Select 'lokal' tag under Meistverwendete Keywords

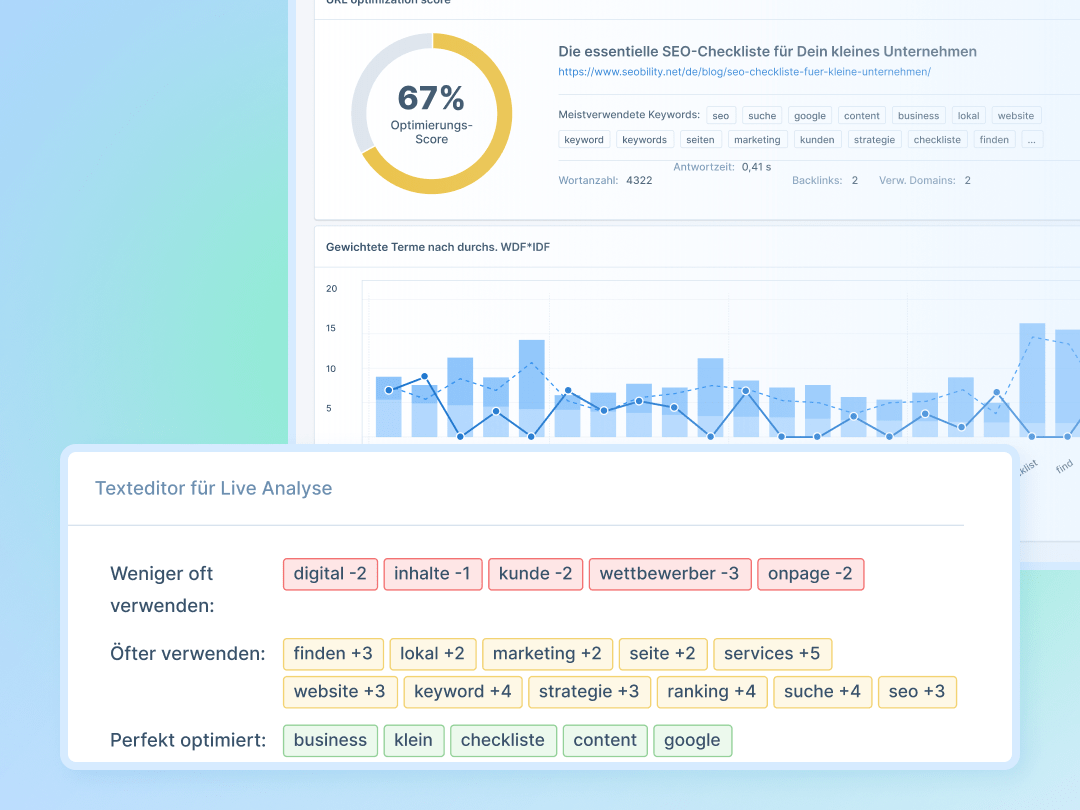coord(968,116)
